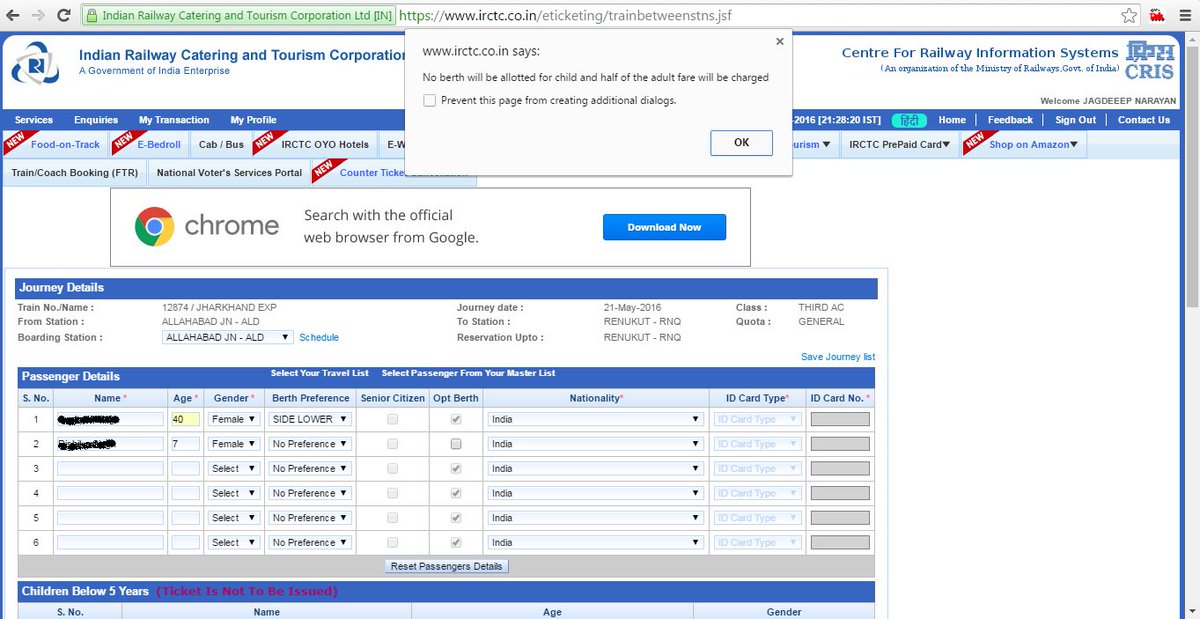Enable Prevent this page from creating additional dialogs
Image resolution: width=1200 pixels, height=619 pixels.
click(x=429, y=100)
